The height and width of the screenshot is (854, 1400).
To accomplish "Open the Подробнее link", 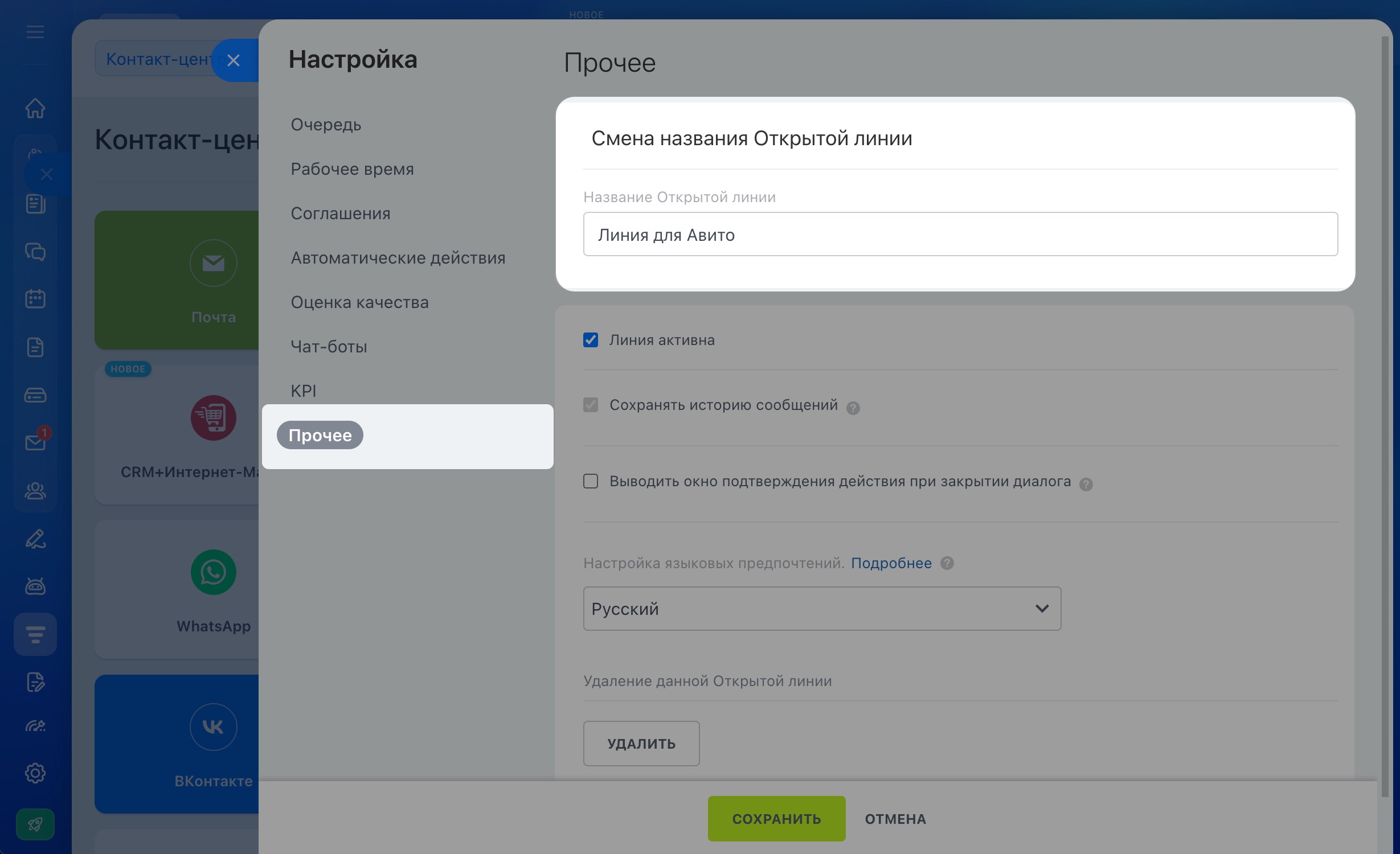I will click(891, 563).
